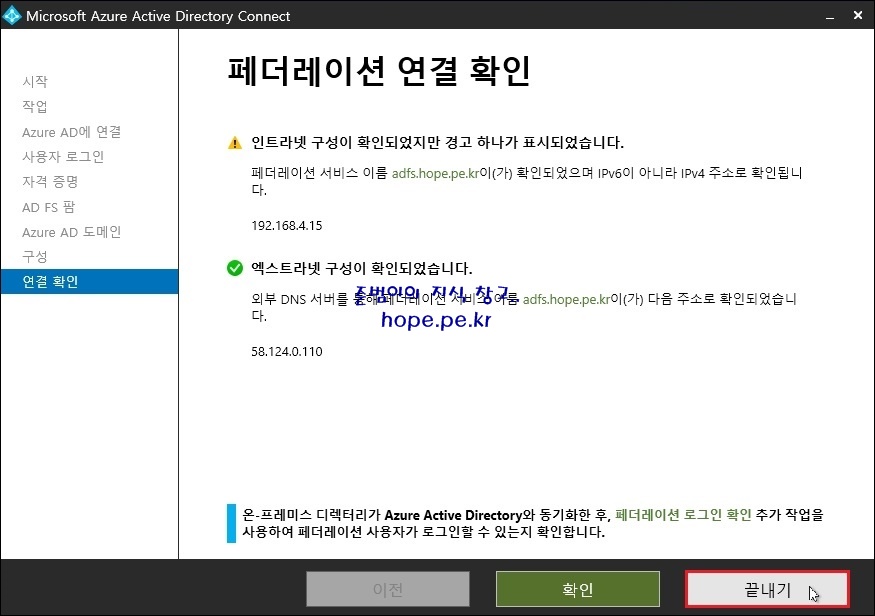Click the 끝내기 (Finish) button

767,589
